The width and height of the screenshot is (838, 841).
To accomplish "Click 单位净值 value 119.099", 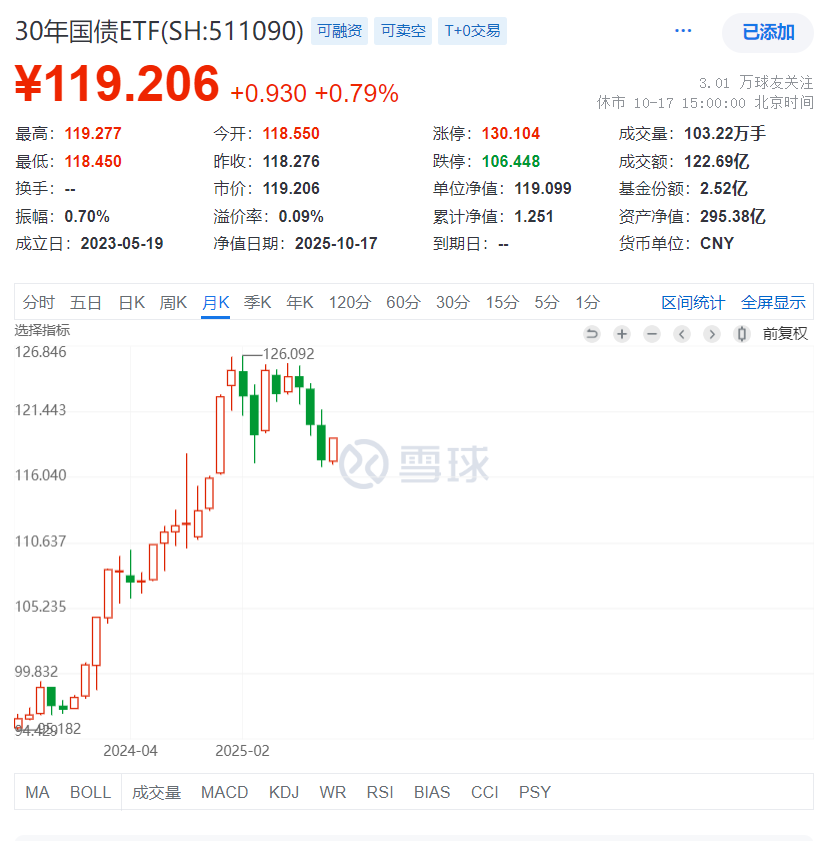I will (x=543, y=189).
